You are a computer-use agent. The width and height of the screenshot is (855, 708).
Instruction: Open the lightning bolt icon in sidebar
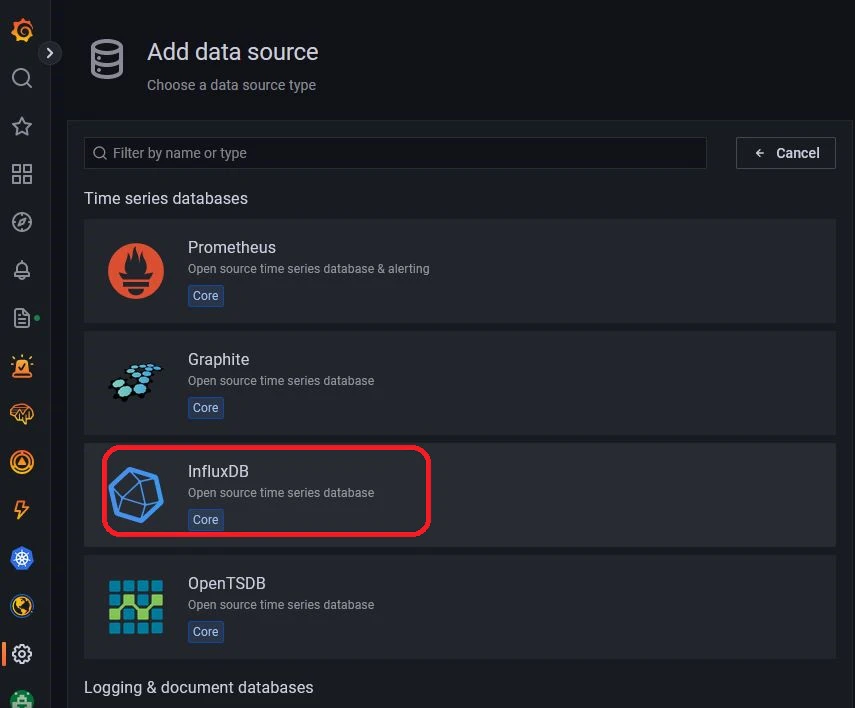pos(22,510)
